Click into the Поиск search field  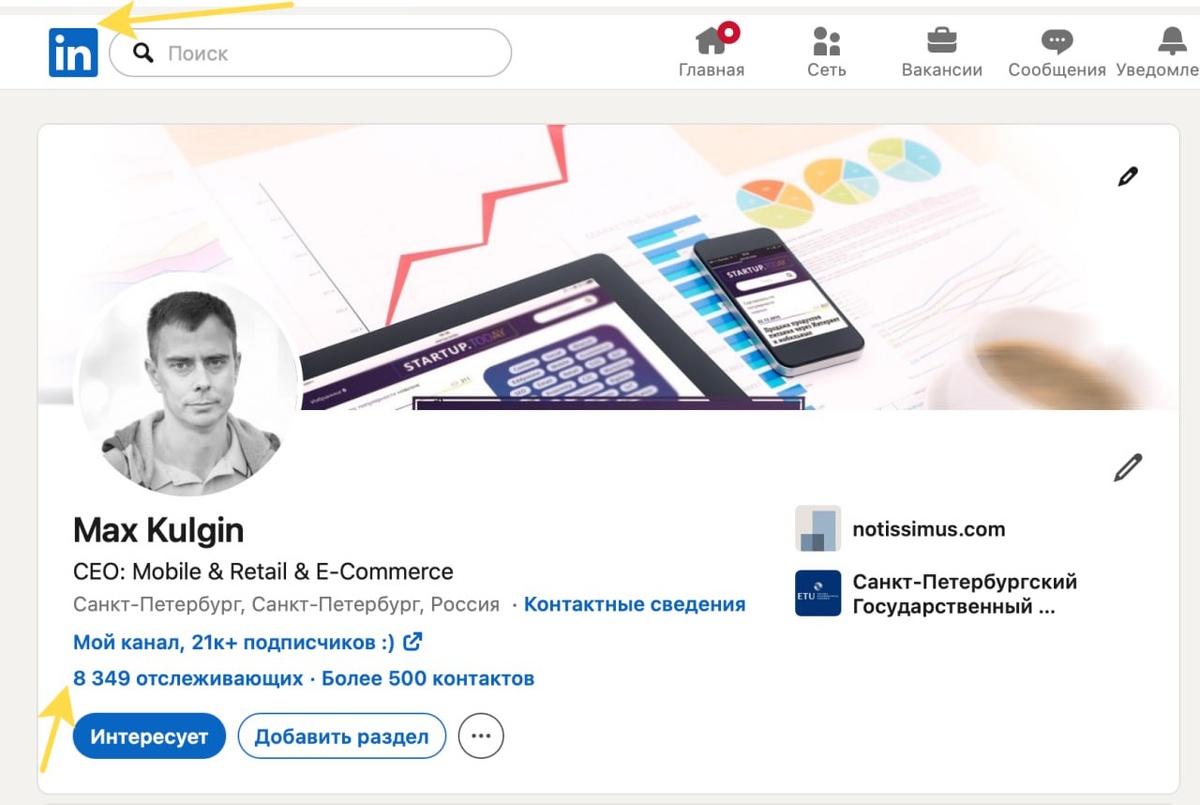310,53
